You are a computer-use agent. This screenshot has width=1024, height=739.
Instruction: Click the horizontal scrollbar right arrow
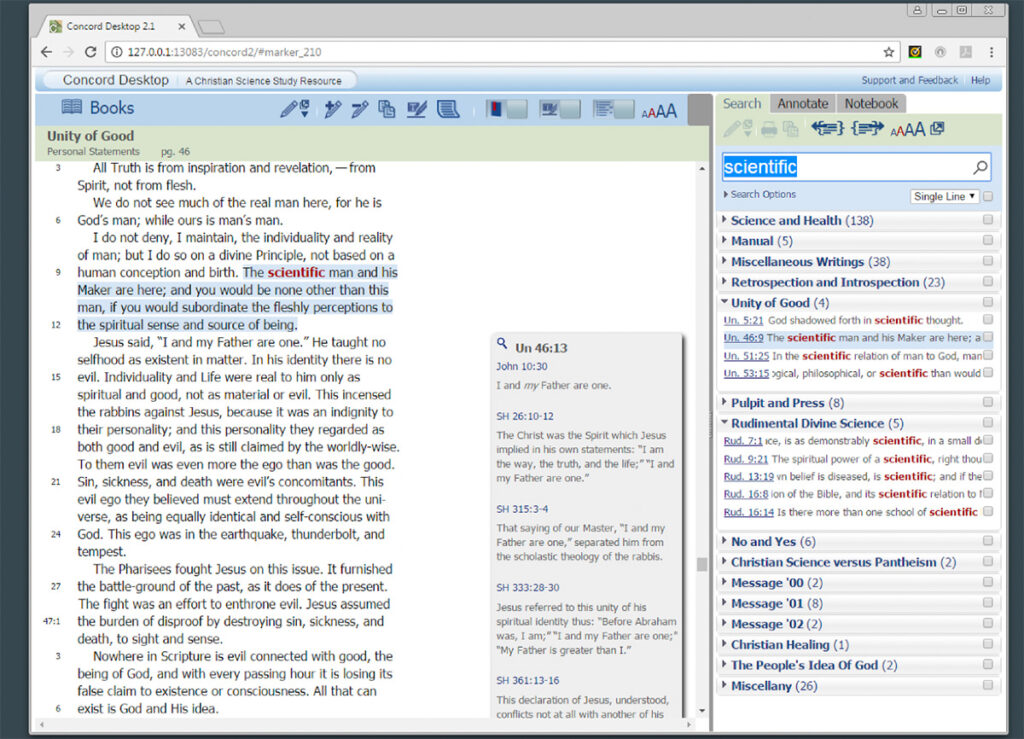click(689, 724)
